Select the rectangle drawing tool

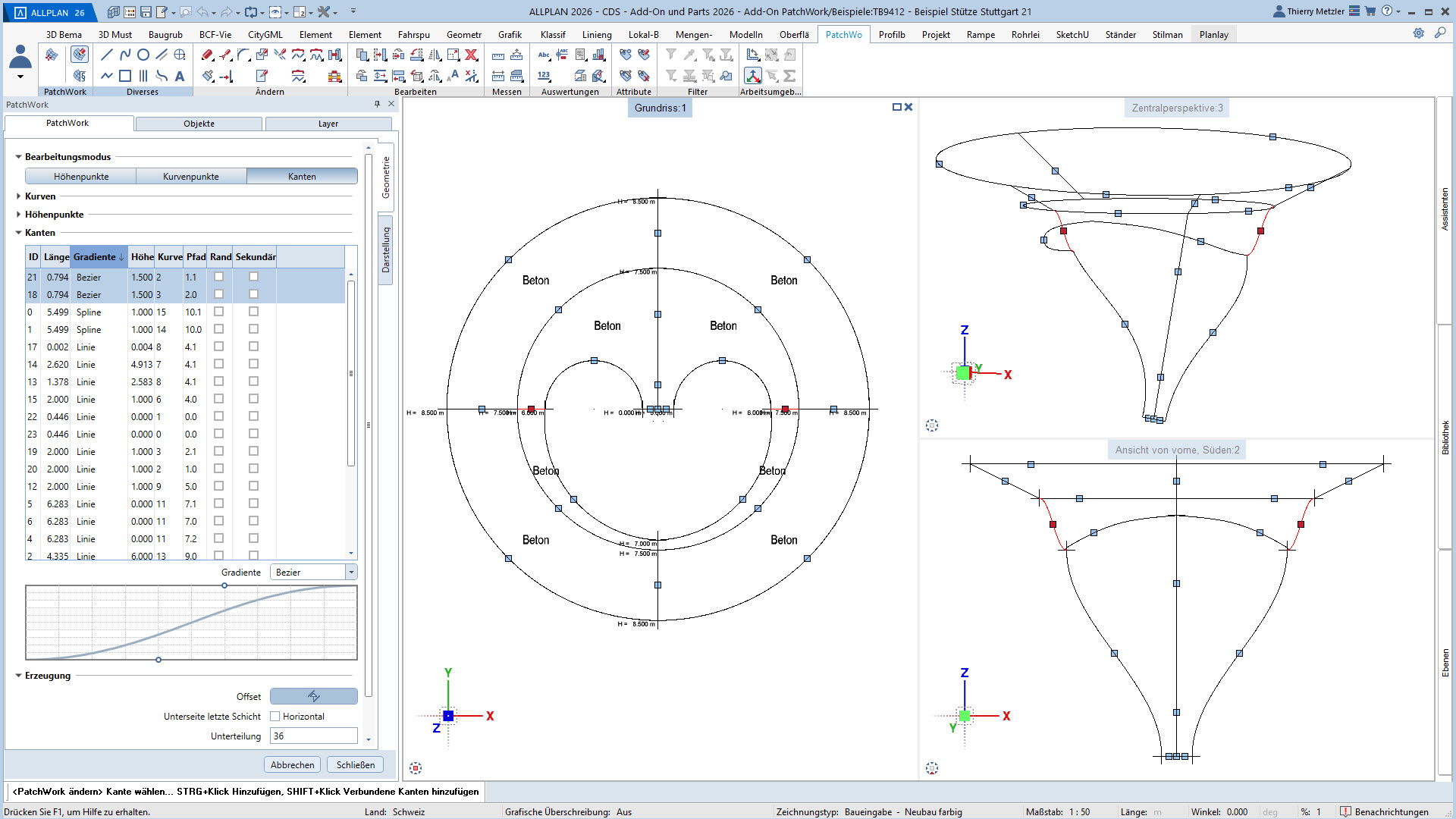coord(125,76)
